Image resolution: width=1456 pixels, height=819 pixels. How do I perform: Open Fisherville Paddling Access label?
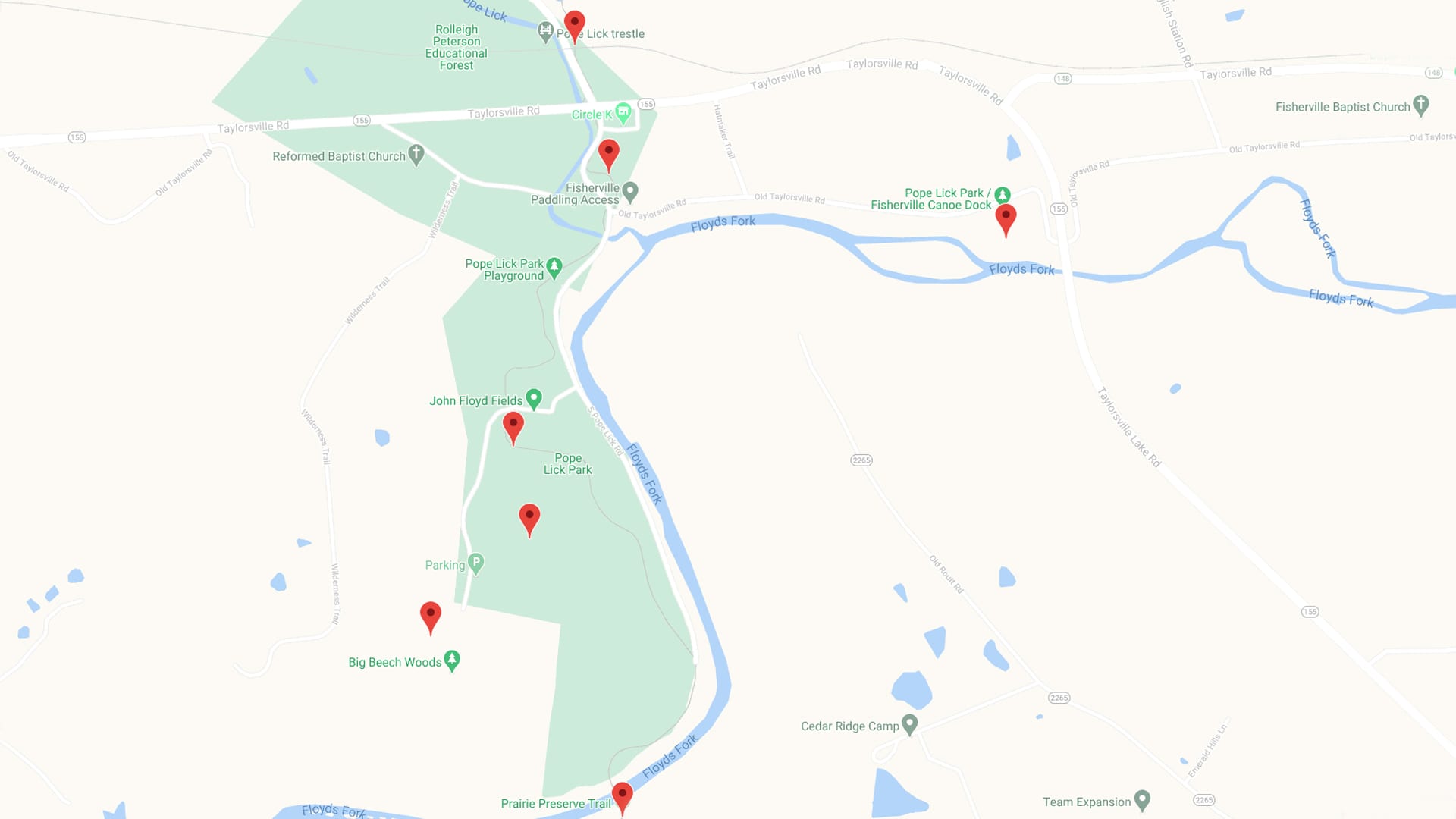575,194
